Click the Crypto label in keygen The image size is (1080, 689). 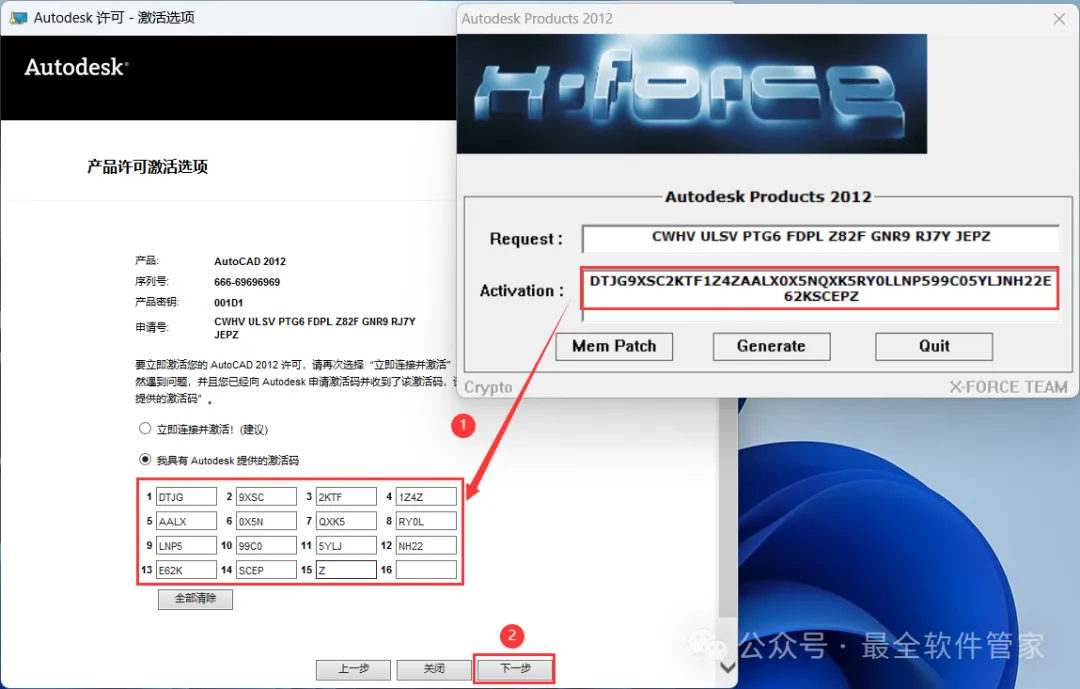click(488, 387)
